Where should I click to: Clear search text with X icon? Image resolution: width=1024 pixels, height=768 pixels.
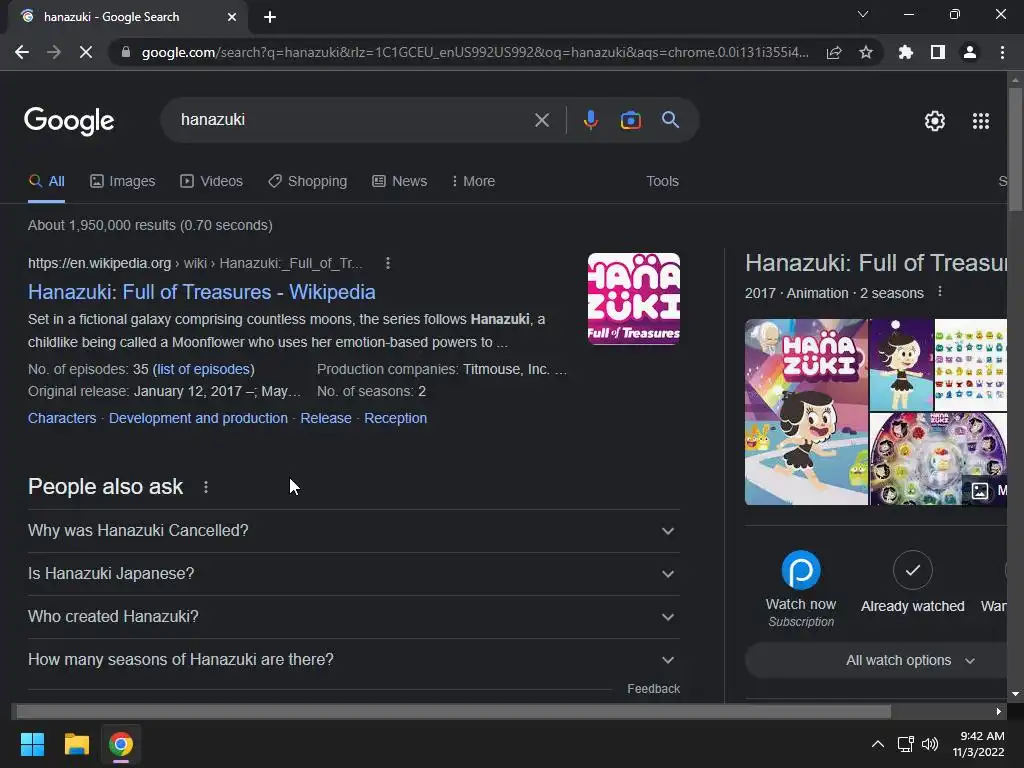click(542, 120)
